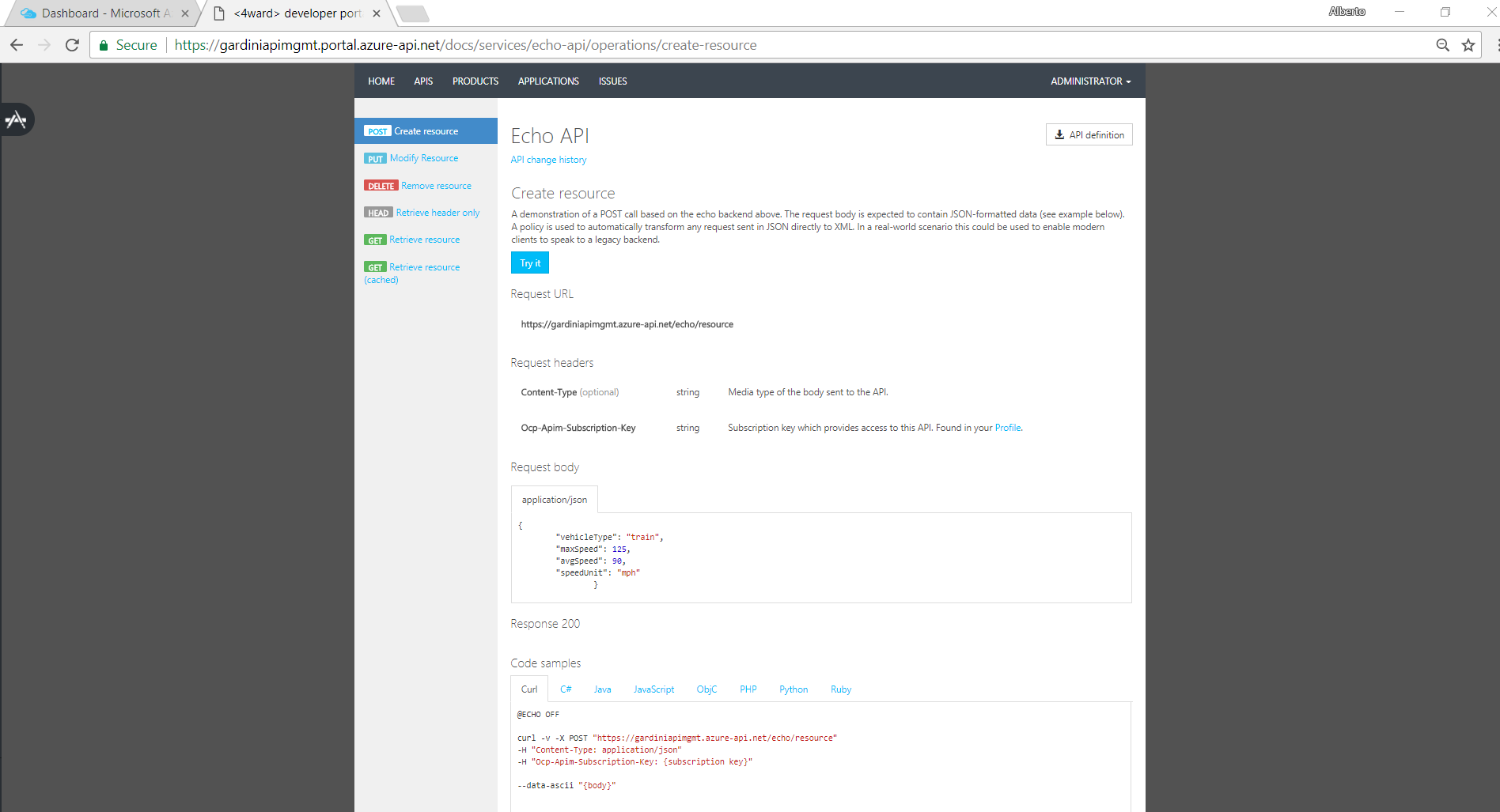This screenshot has width=1500, height=812.
Task: Click the cloud favicon on the Dashboard tab
Action: (x=28, y=13)
